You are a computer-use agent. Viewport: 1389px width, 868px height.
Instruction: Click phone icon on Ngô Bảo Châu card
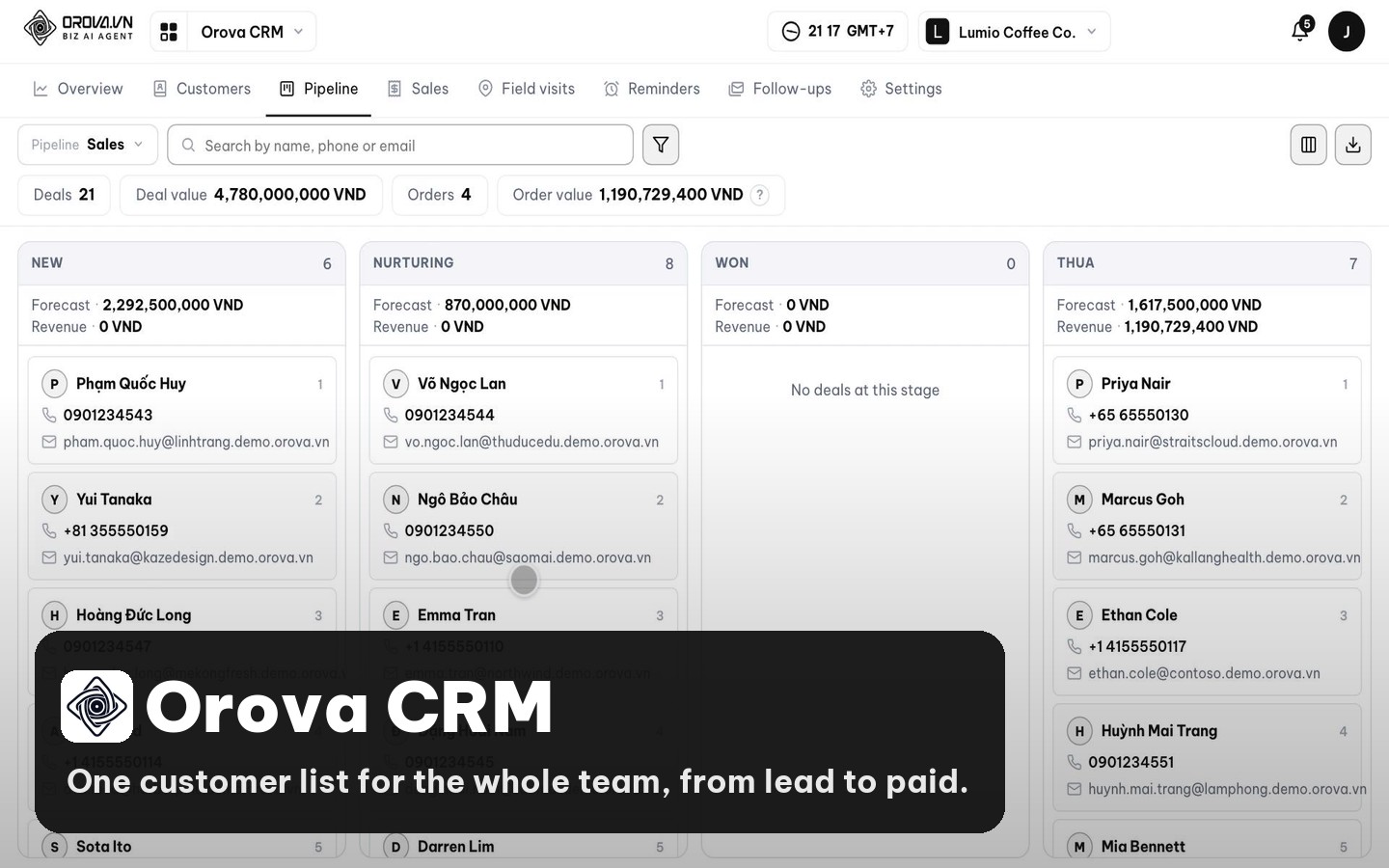[391, 530]
